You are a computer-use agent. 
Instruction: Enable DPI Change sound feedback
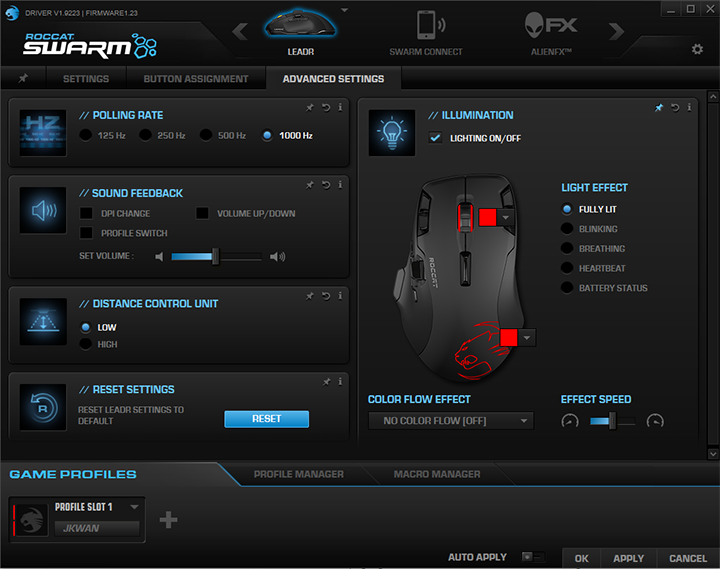pos(86,213)
